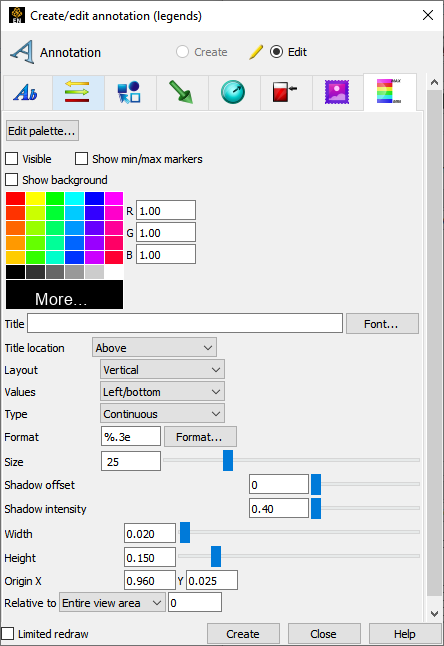444x646 pixels.
Task: Open the dial gauge annotation tab
Action: point(234,92)
